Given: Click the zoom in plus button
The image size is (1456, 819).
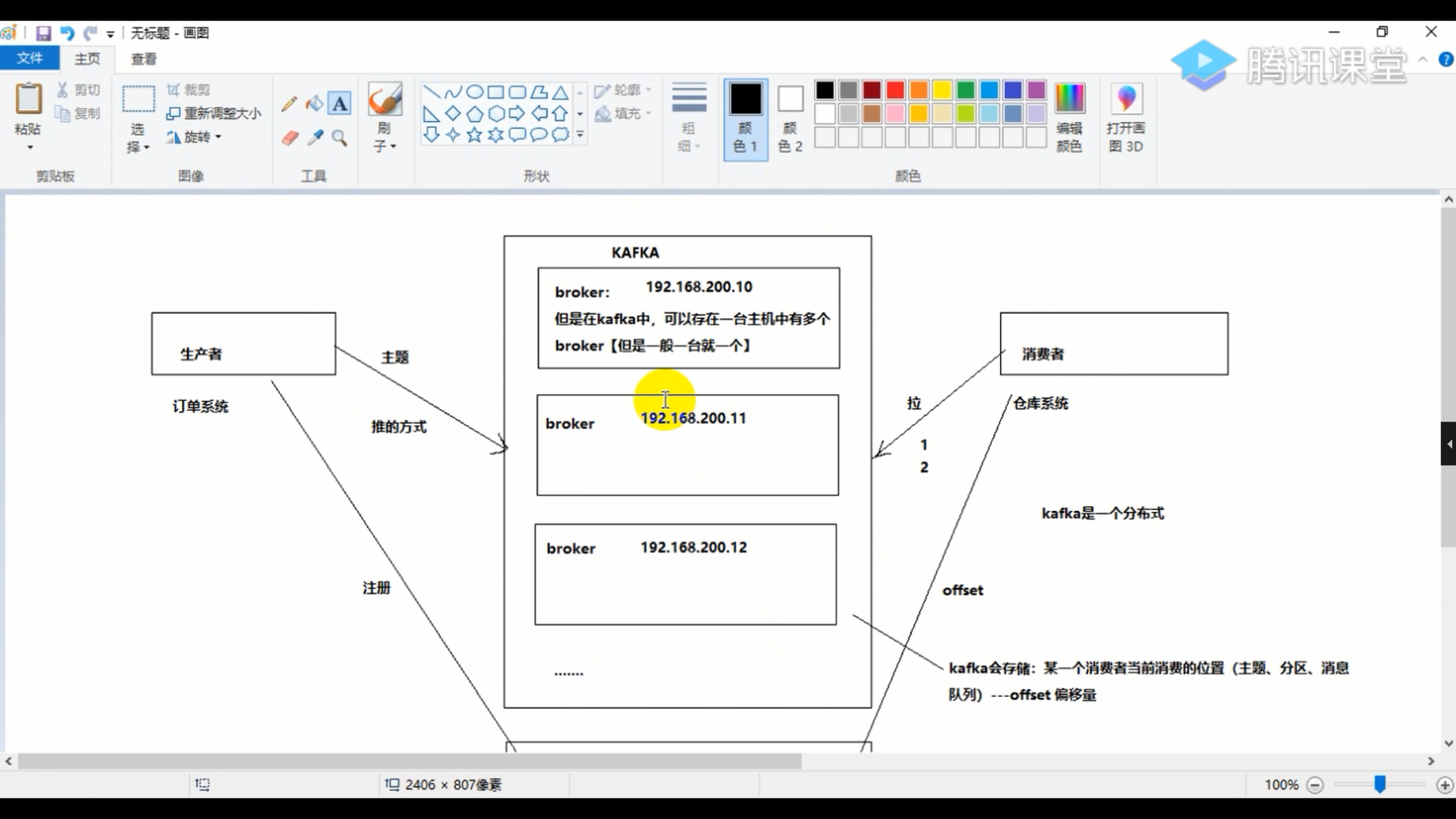Looking at the screenshot, I should pyautogui.click(x=1445, y=785).
